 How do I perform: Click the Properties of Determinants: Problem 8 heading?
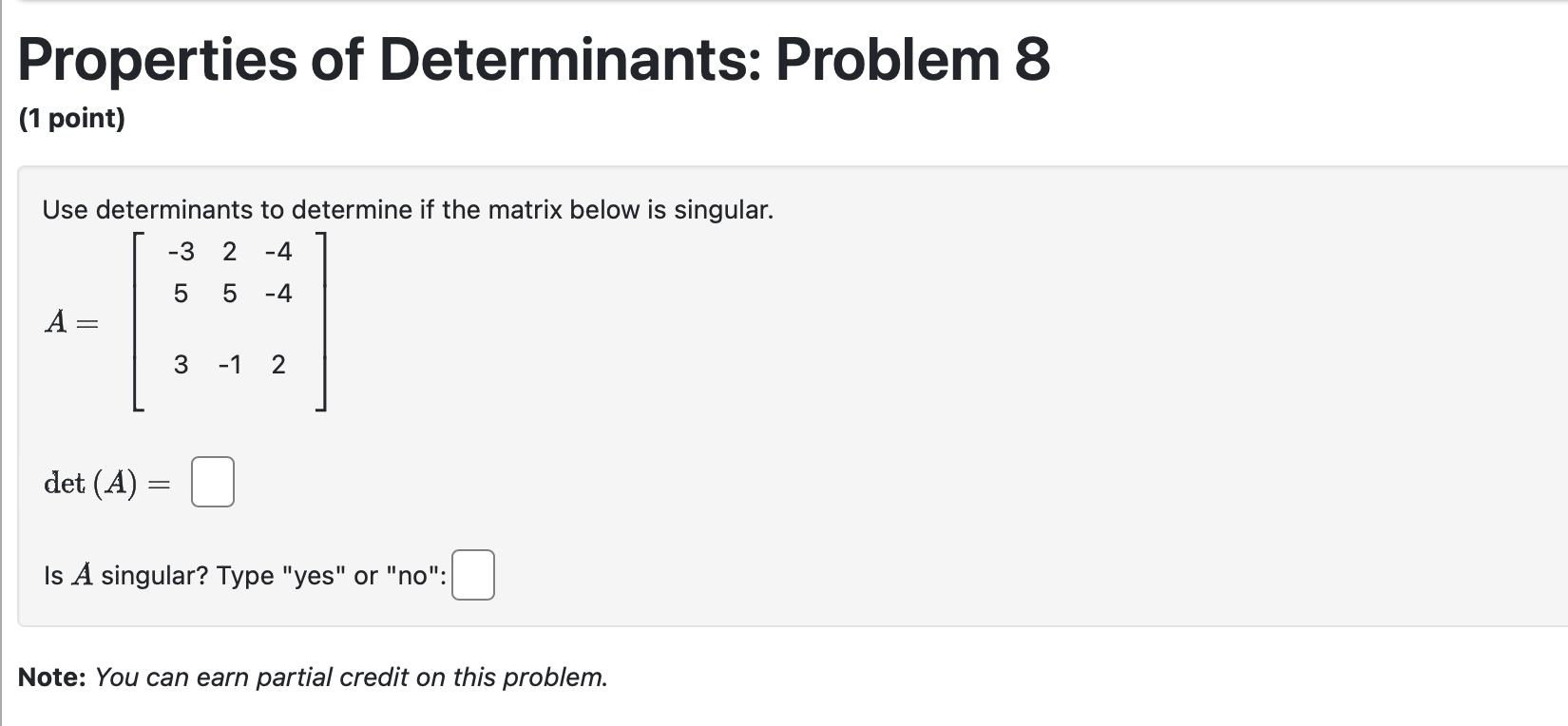point(534,60)
